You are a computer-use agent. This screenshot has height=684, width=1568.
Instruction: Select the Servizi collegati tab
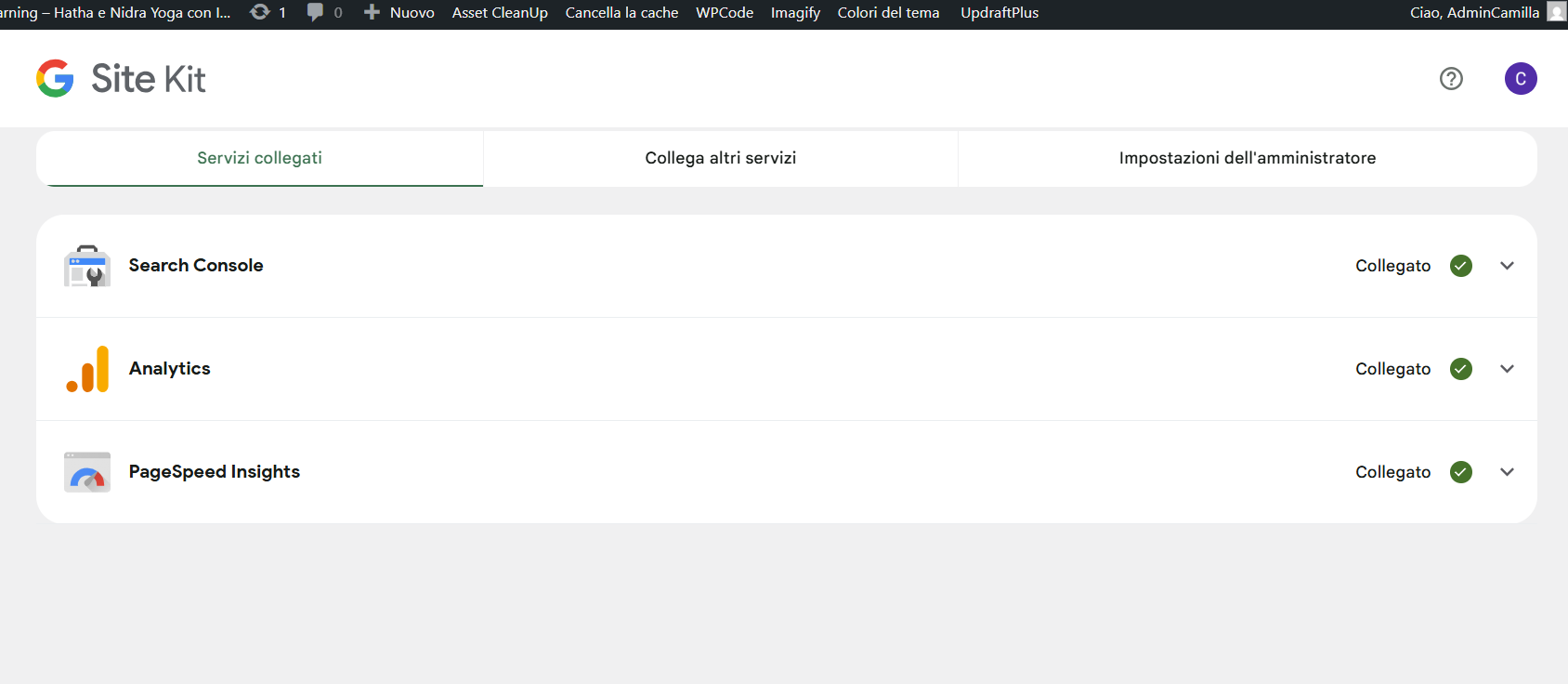coord(259,158)
